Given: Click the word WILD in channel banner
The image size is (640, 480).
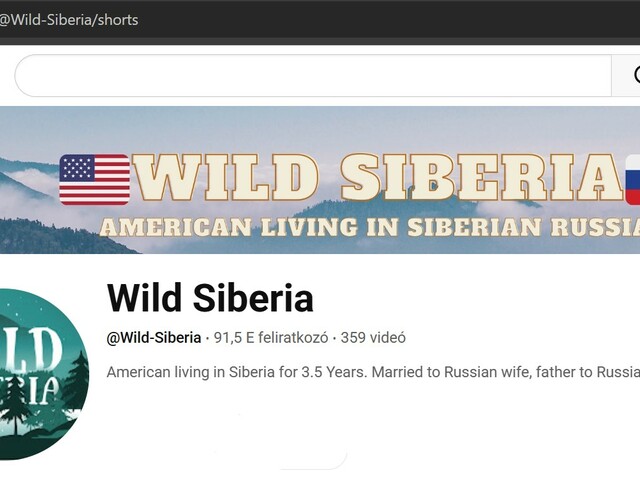Looking at the screenshot, I should (x=226, y=178).
